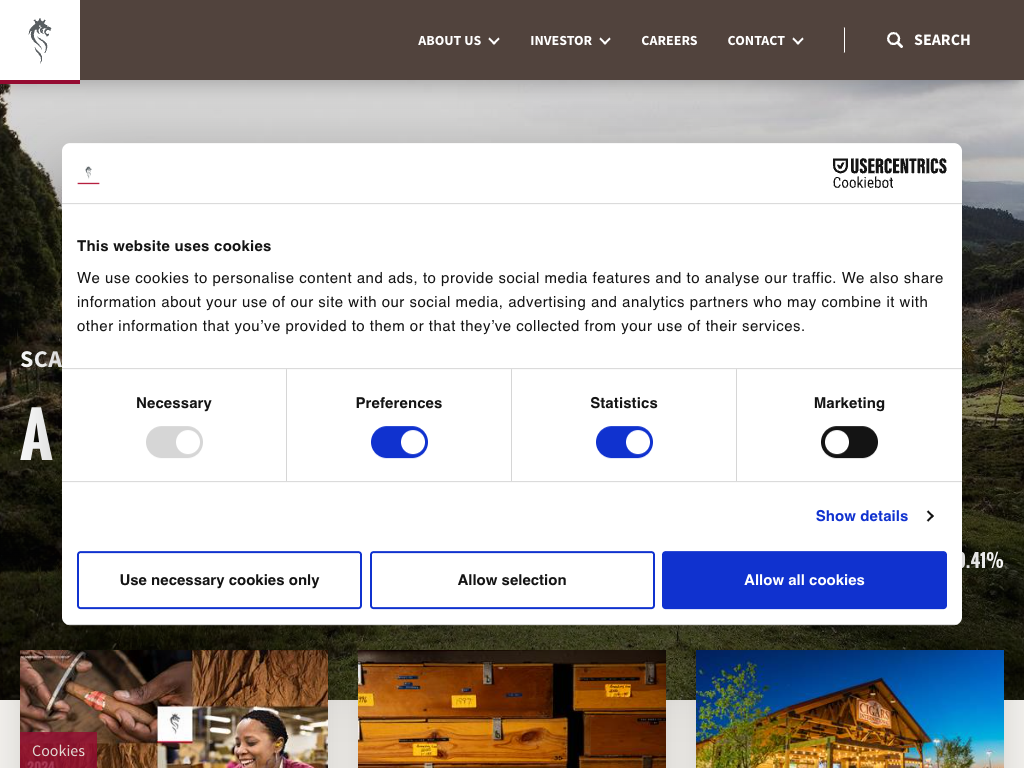This screenshot has height=768, width=1024.
Task: Click the small logo in cookie dialog
Action: pyautogui.click(x=88, y=174)
